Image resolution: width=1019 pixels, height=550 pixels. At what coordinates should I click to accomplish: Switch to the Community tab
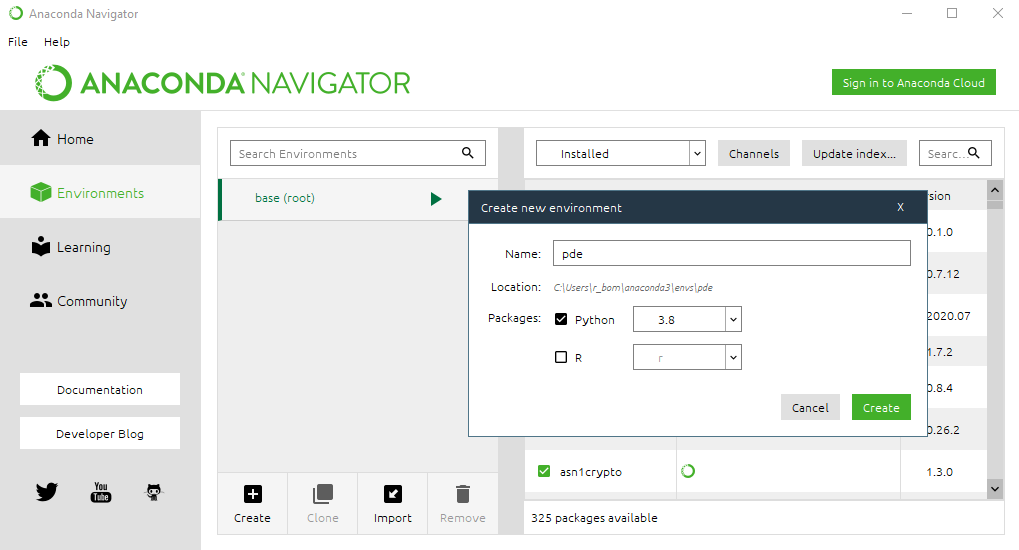point(100,300)
